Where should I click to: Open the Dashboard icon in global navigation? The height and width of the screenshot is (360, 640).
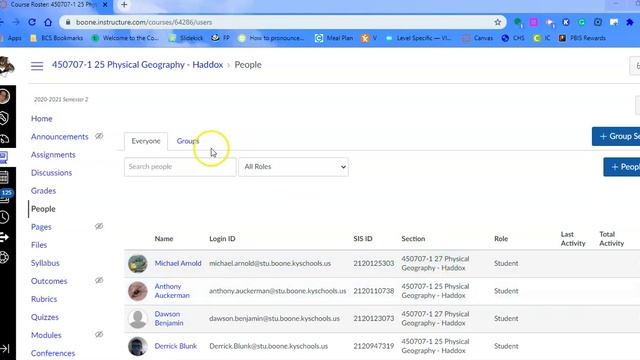pyautogui.click(x=4, y=139)
